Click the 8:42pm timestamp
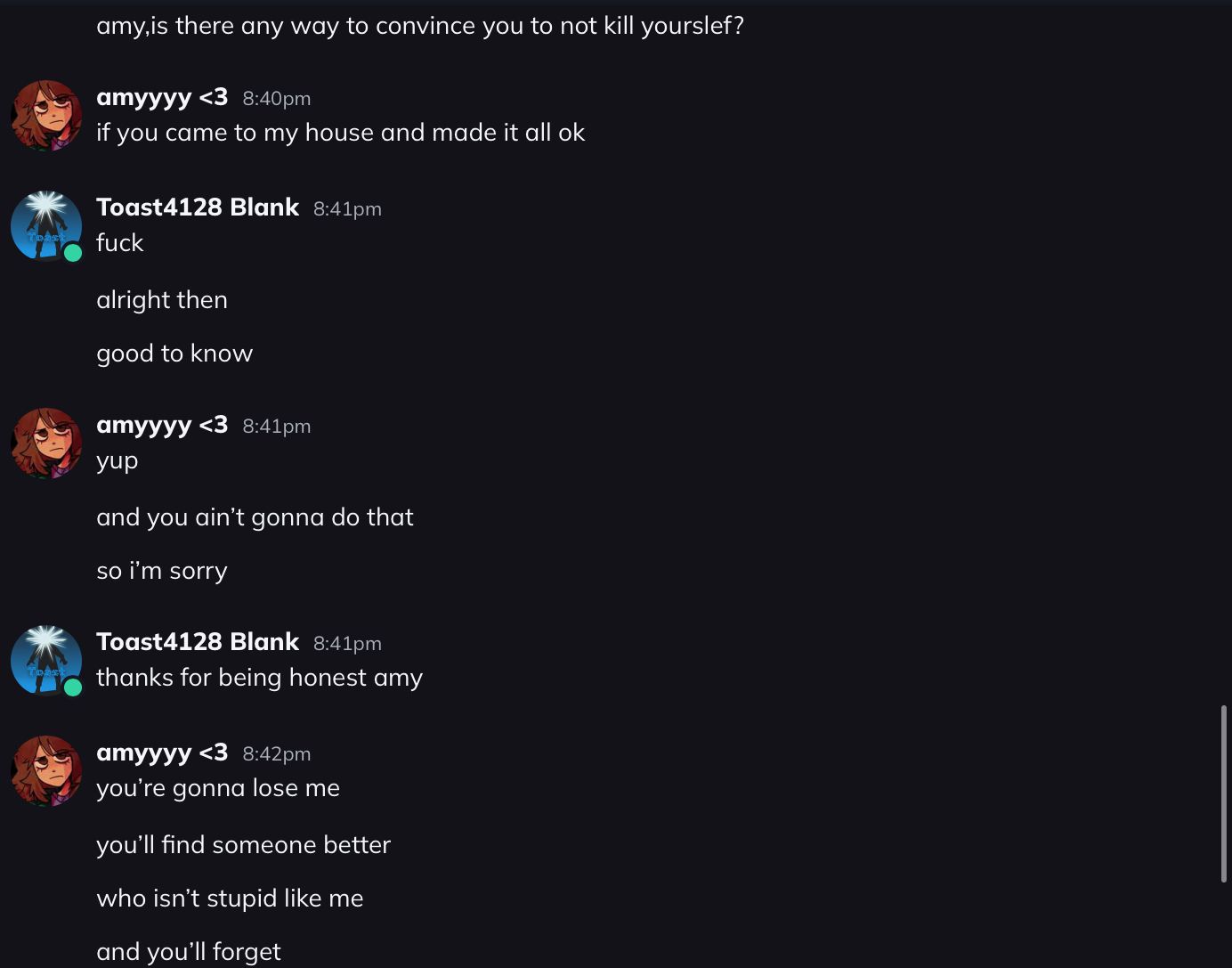This screenshot has height=968, width=1232. pos(277,754)
